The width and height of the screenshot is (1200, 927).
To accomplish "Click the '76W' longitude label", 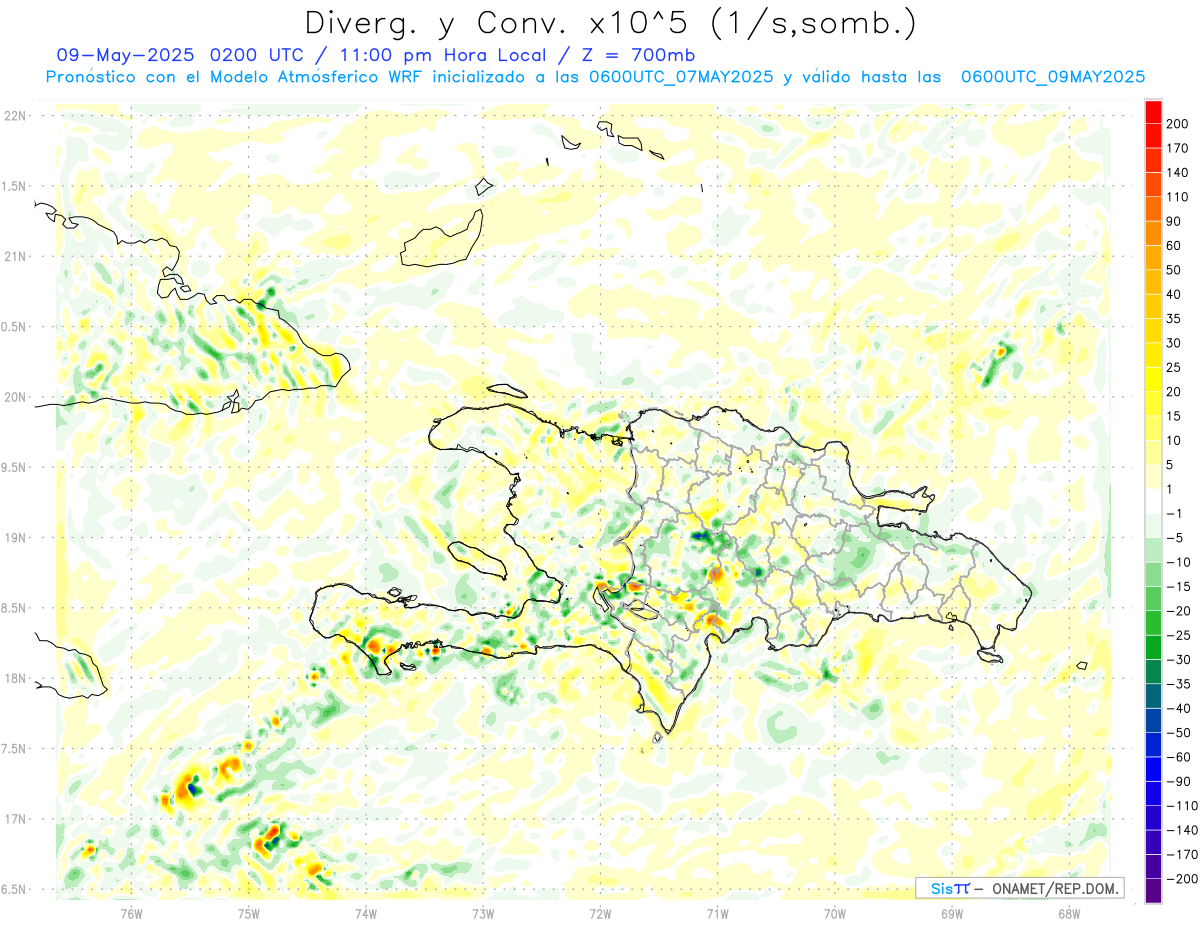I will tap(131, 913).
